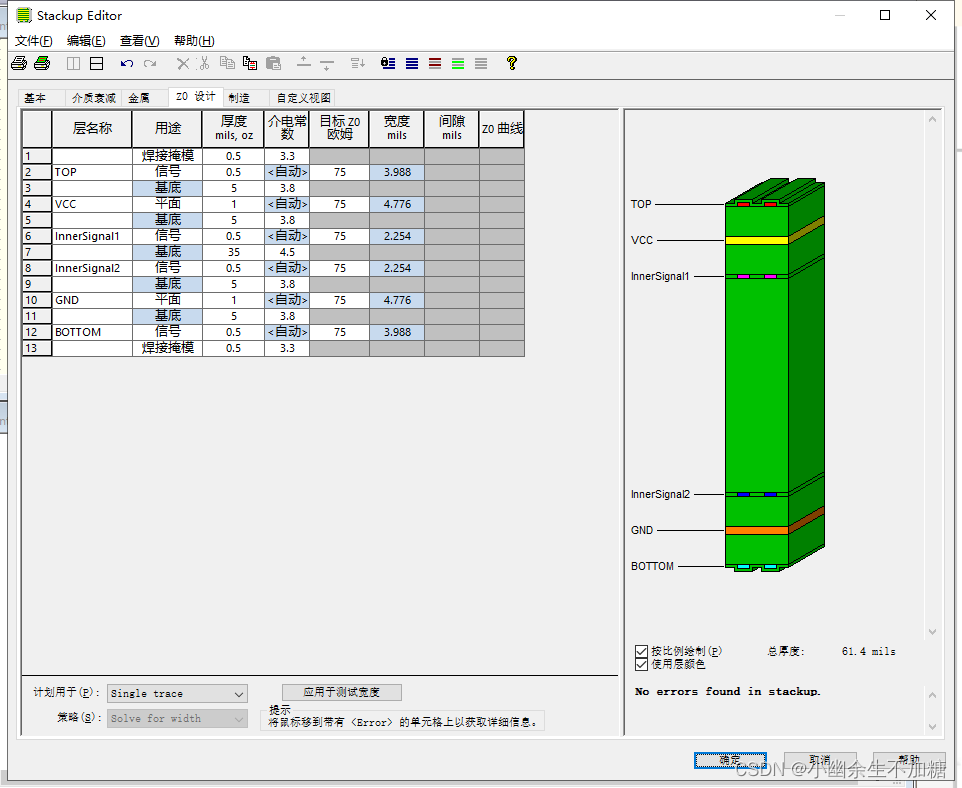Click the delete X icon
Screen dimensions: 962x788
coord(182,63)
